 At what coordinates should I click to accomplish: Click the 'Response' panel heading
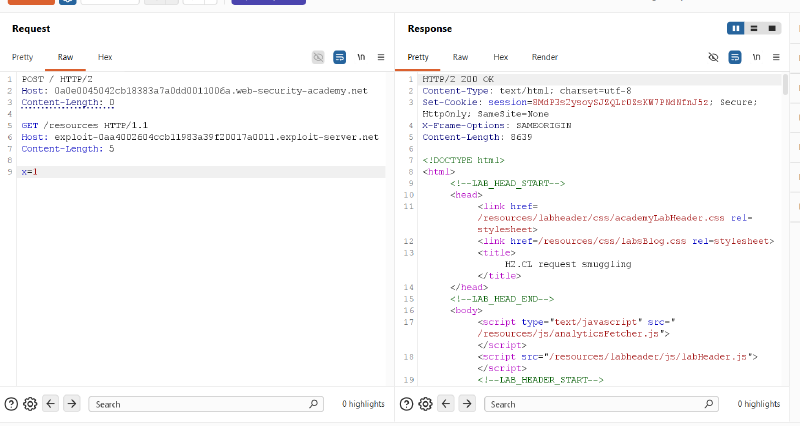coord(430,29)
